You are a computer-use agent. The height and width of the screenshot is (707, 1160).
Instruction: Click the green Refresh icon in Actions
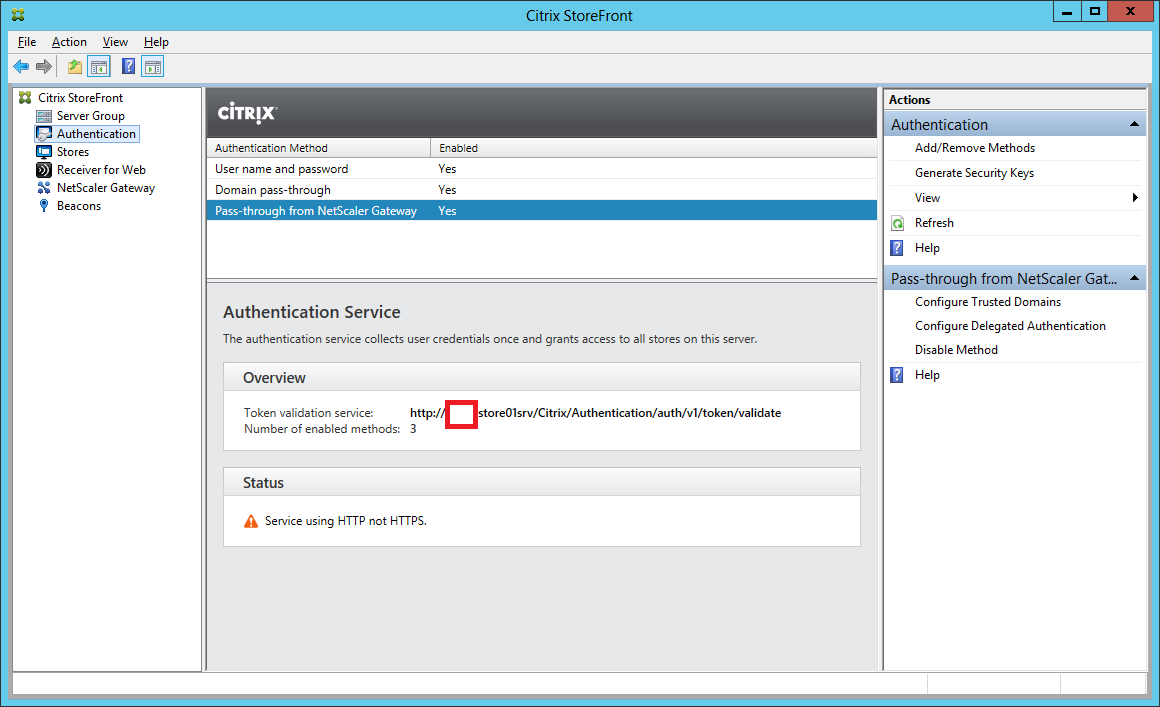(x=897, y=223)
